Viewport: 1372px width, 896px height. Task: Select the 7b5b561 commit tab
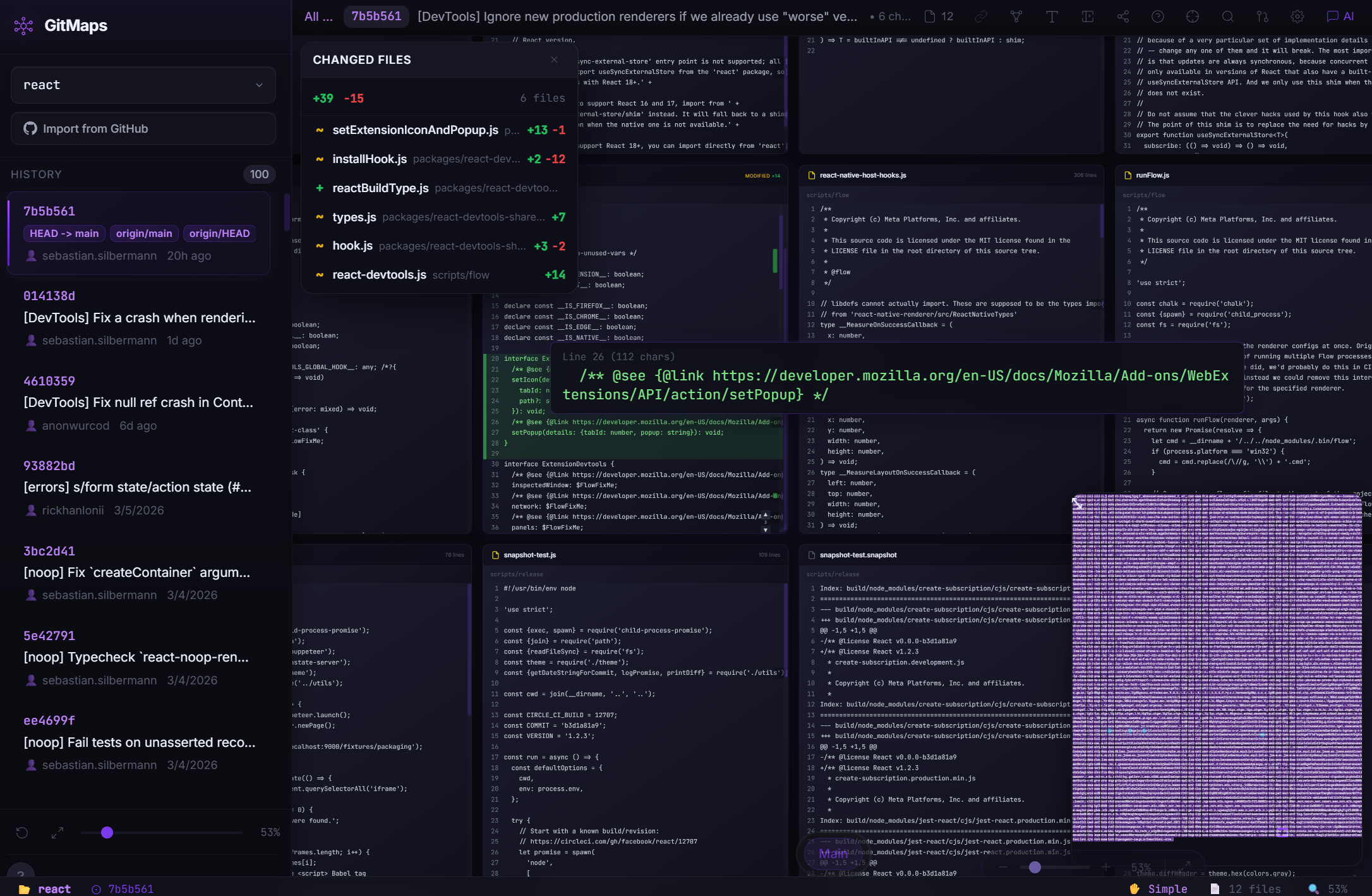click(376, 16)
